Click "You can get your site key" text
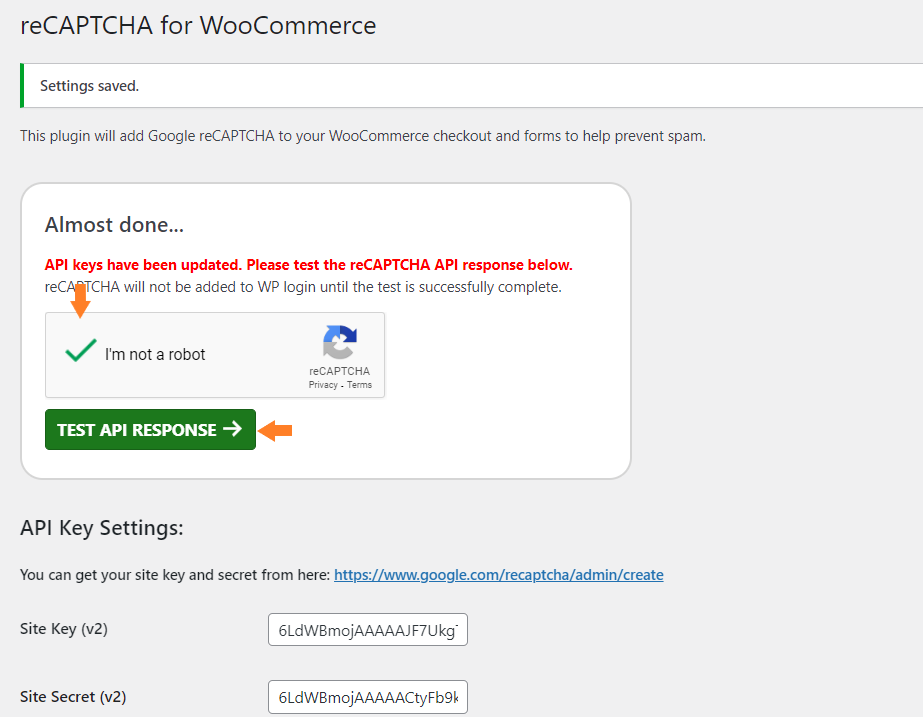Image resolution: width=923 pixels, height=717 pixels. (x=175, y=575)
